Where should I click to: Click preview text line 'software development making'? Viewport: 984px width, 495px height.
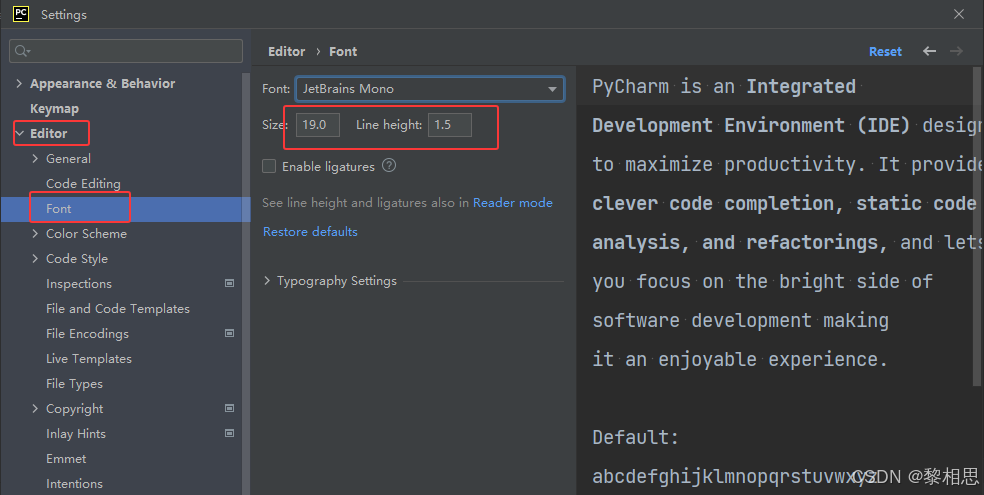pos(741,321)
